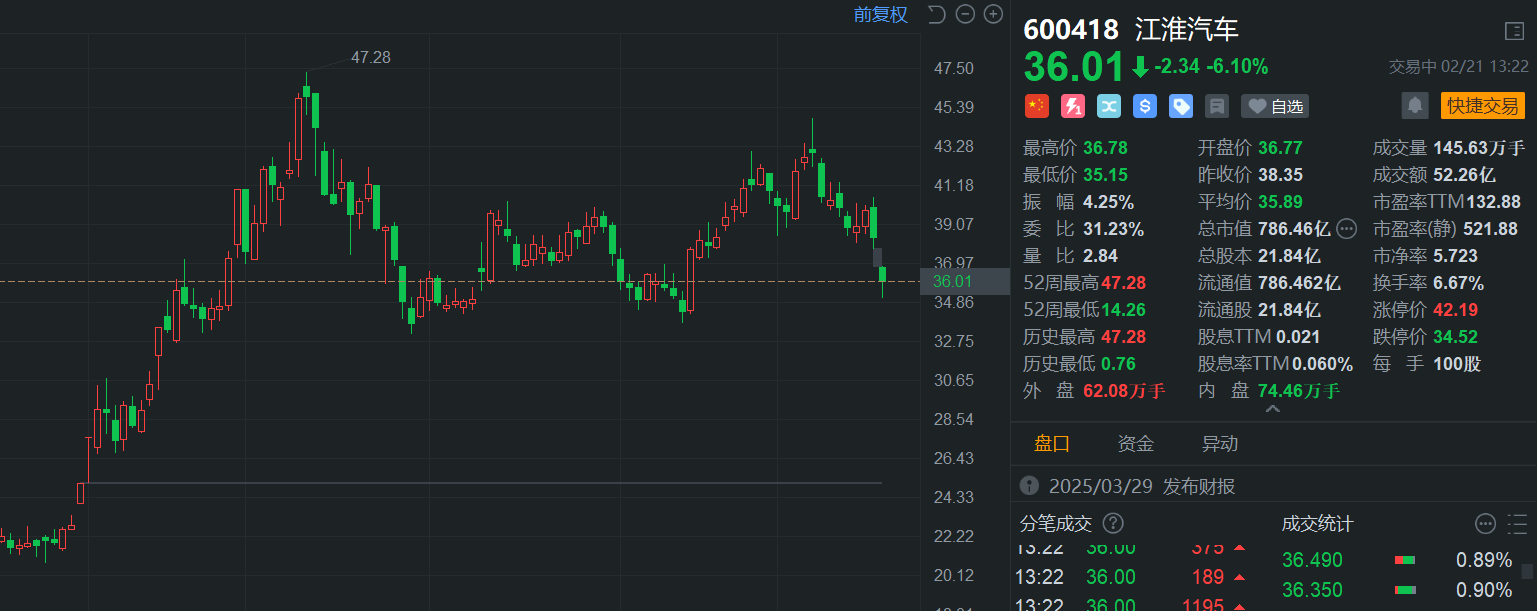Open the gray notes icon
The width and height of the screenshot is (1537, 611).
click(1216, 106)
